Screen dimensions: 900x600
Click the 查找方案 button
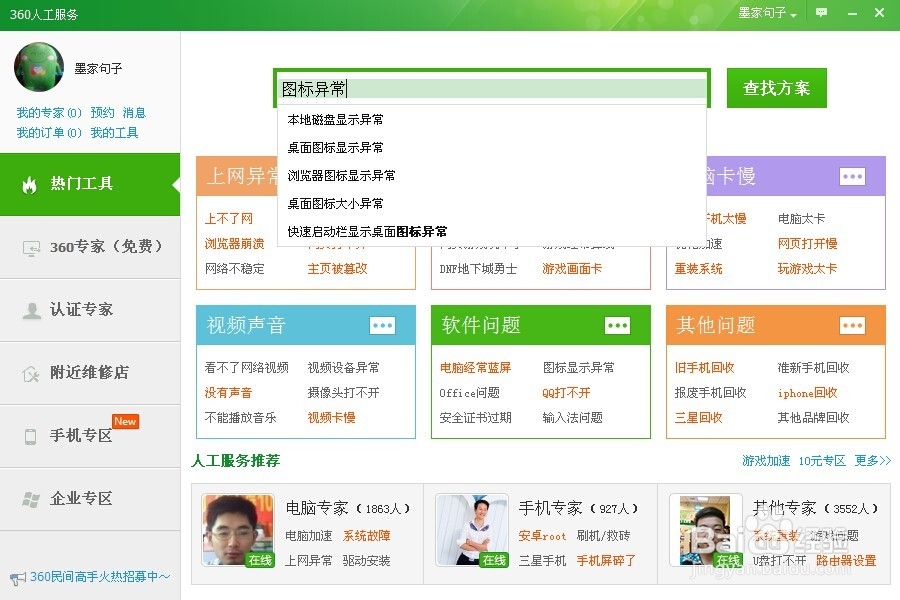pyautogui.click(x=776, y=88)
